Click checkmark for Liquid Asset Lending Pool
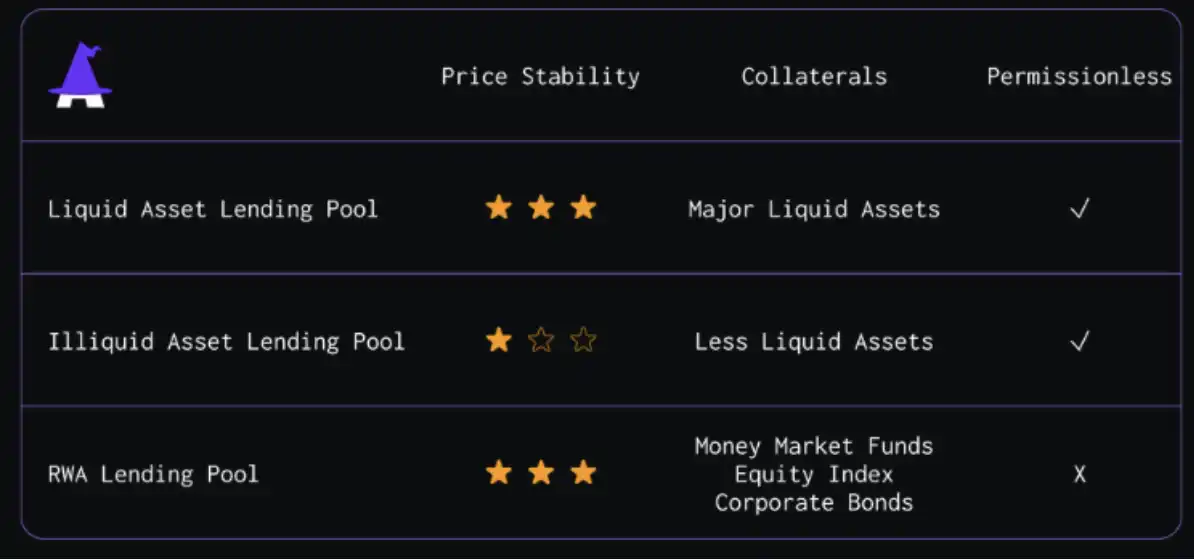This screenshot has height=560, width=1194. point(1079,209)
